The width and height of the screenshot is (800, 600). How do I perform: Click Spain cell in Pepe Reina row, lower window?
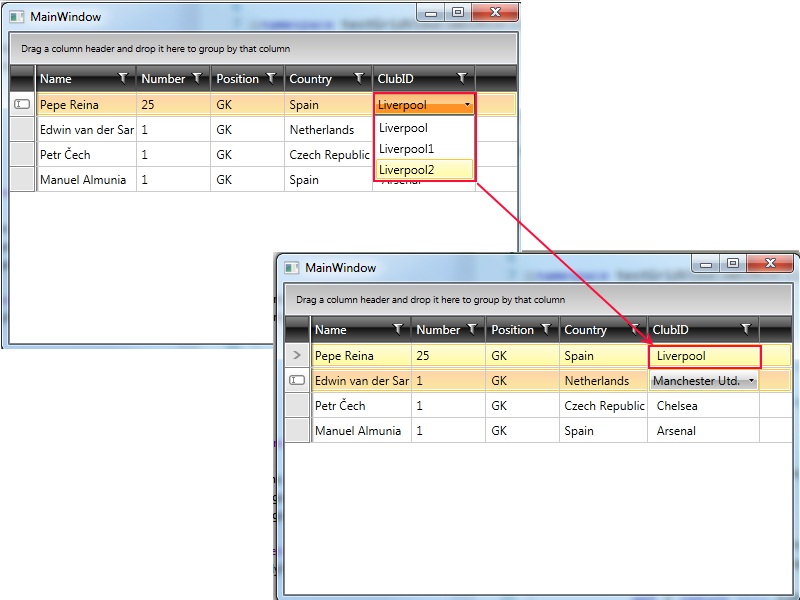(x=603, y=356)
